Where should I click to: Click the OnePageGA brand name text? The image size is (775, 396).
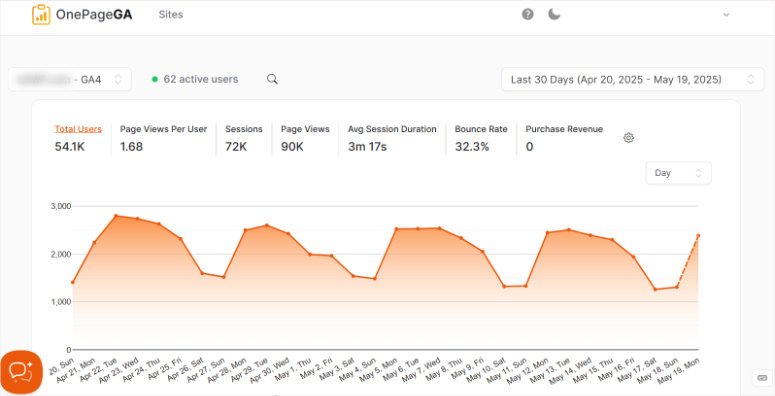94,15
